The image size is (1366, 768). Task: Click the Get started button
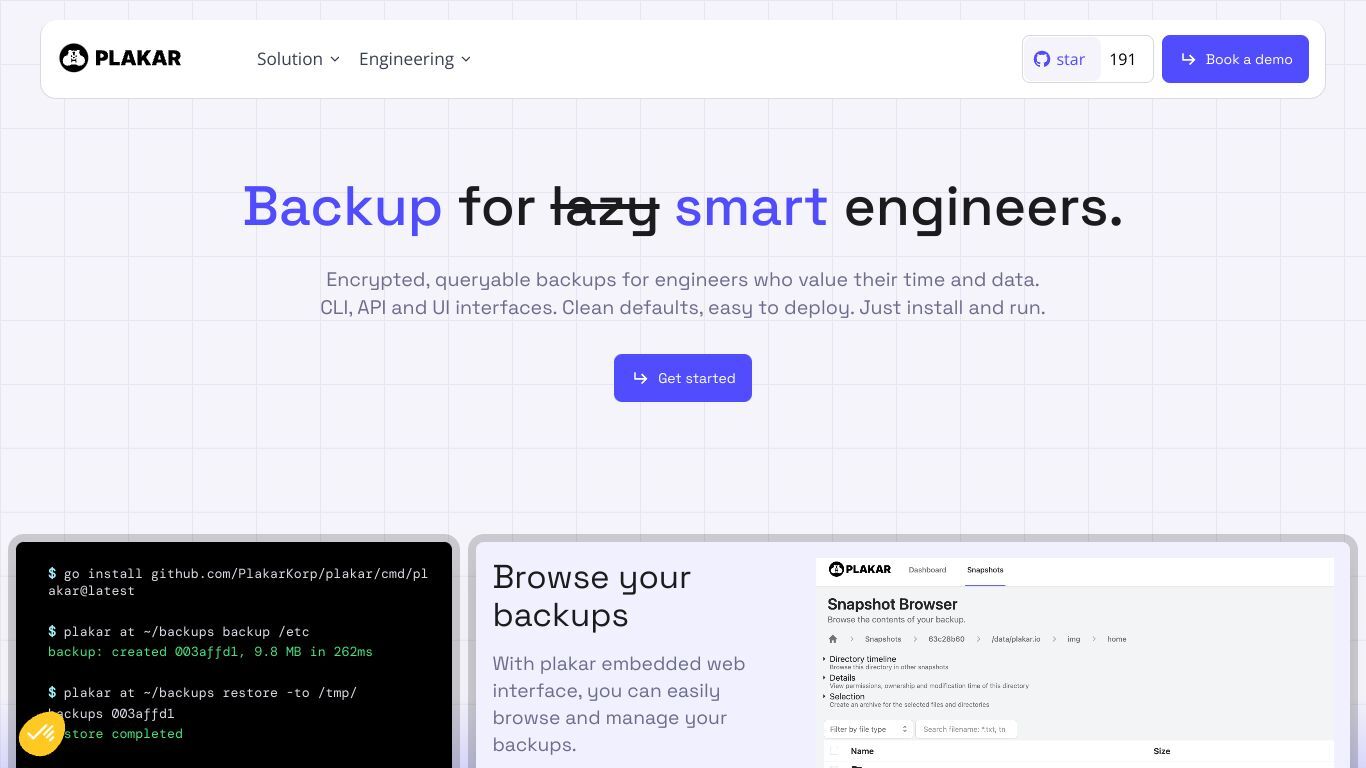coord(683,378)
